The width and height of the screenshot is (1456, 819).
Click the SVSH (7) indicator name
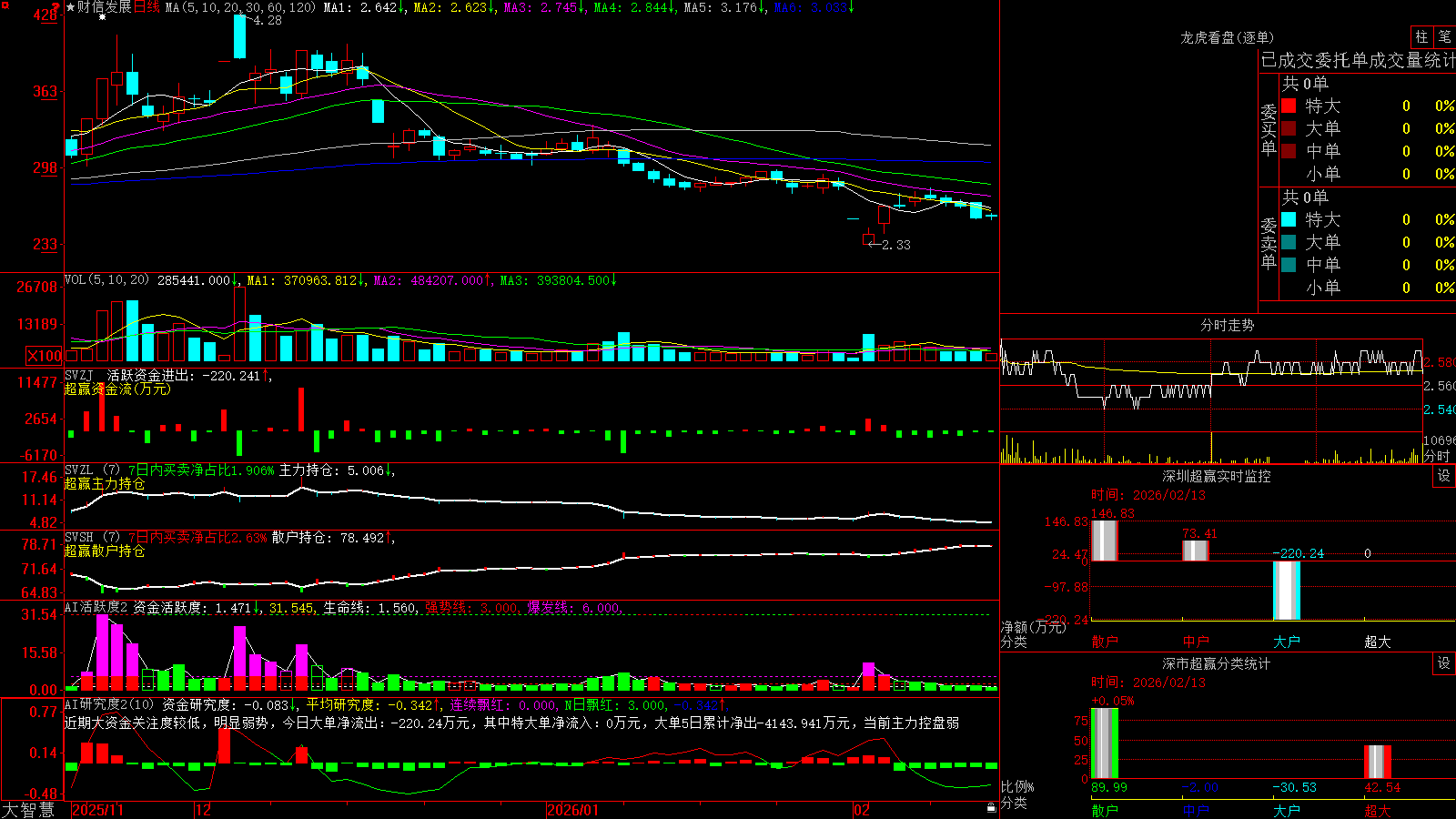coord(92,538)
